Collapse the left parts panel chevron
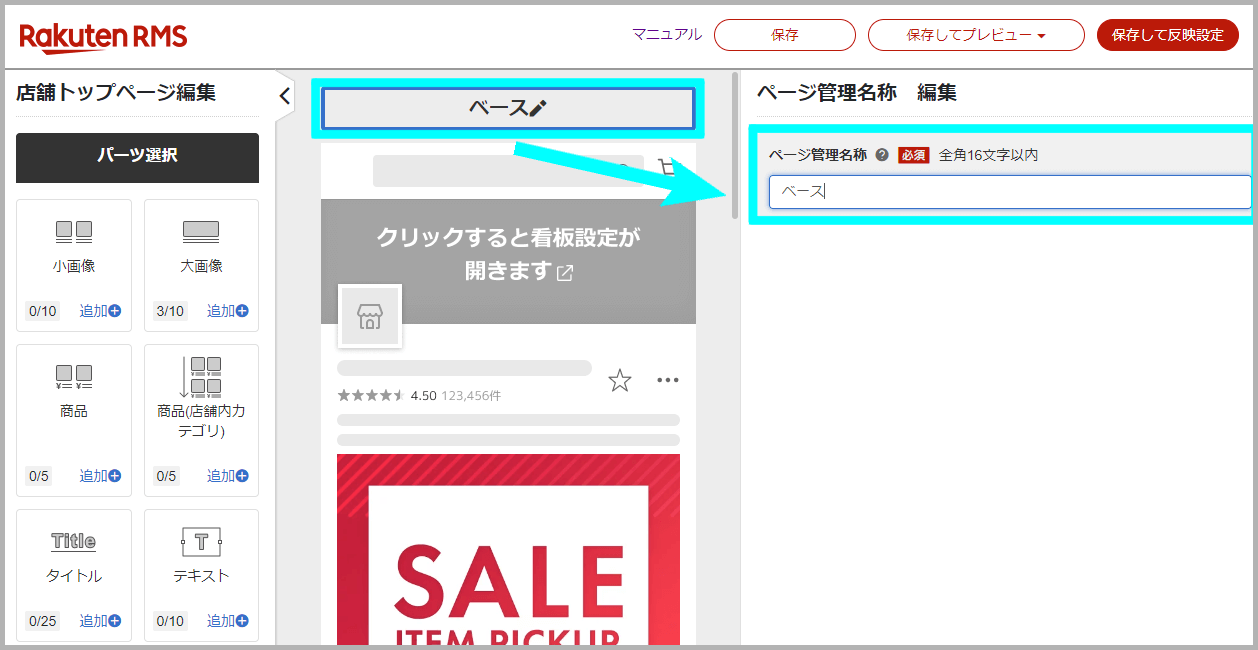The height and width of the screenshot is (650, 1258). [x=284, y=96]
